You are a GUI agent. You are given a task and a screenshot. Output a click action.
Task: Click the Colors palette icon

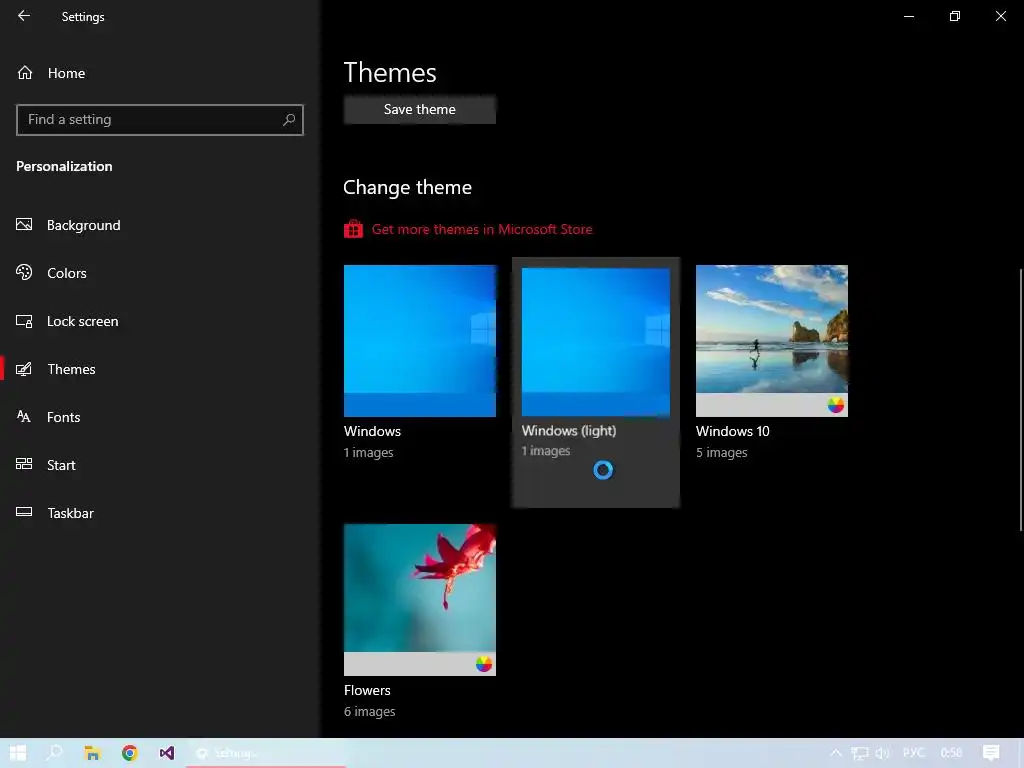(24, 272)
